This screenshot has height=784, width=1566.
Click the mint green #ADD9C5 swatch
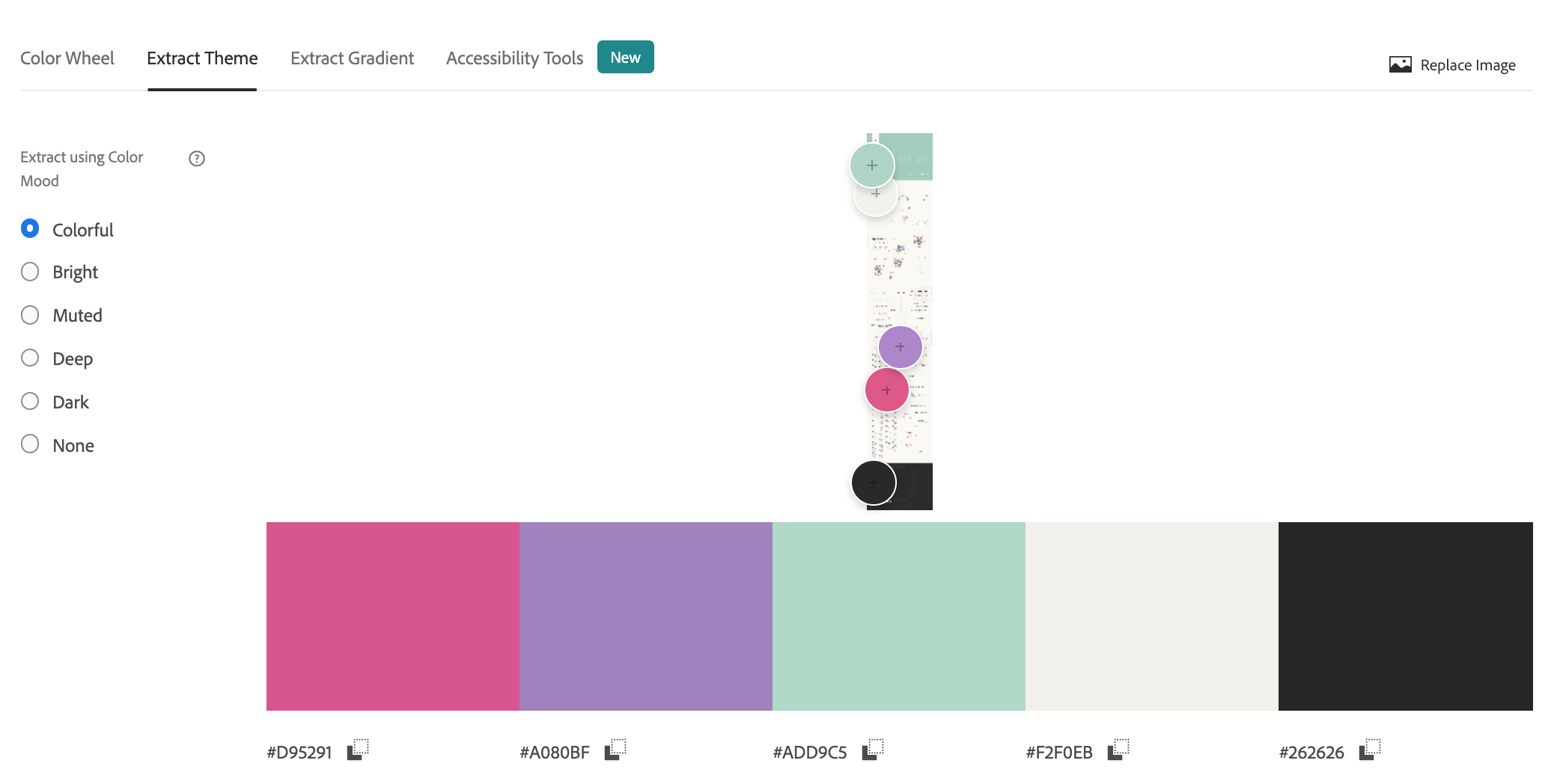[898, 616]
